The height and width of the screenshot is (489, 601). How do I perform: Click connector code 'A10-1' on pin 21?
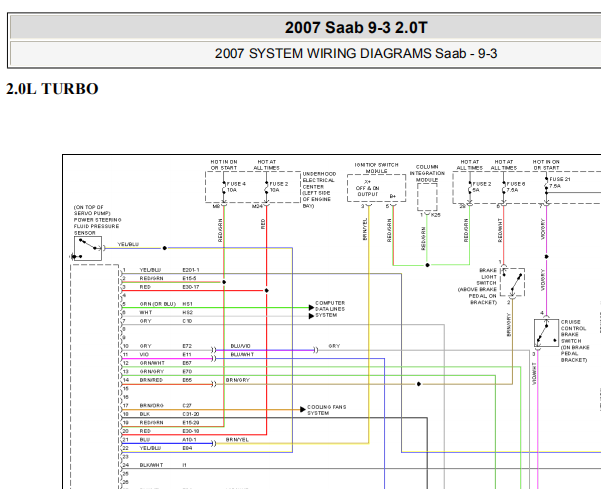[189, 440]
